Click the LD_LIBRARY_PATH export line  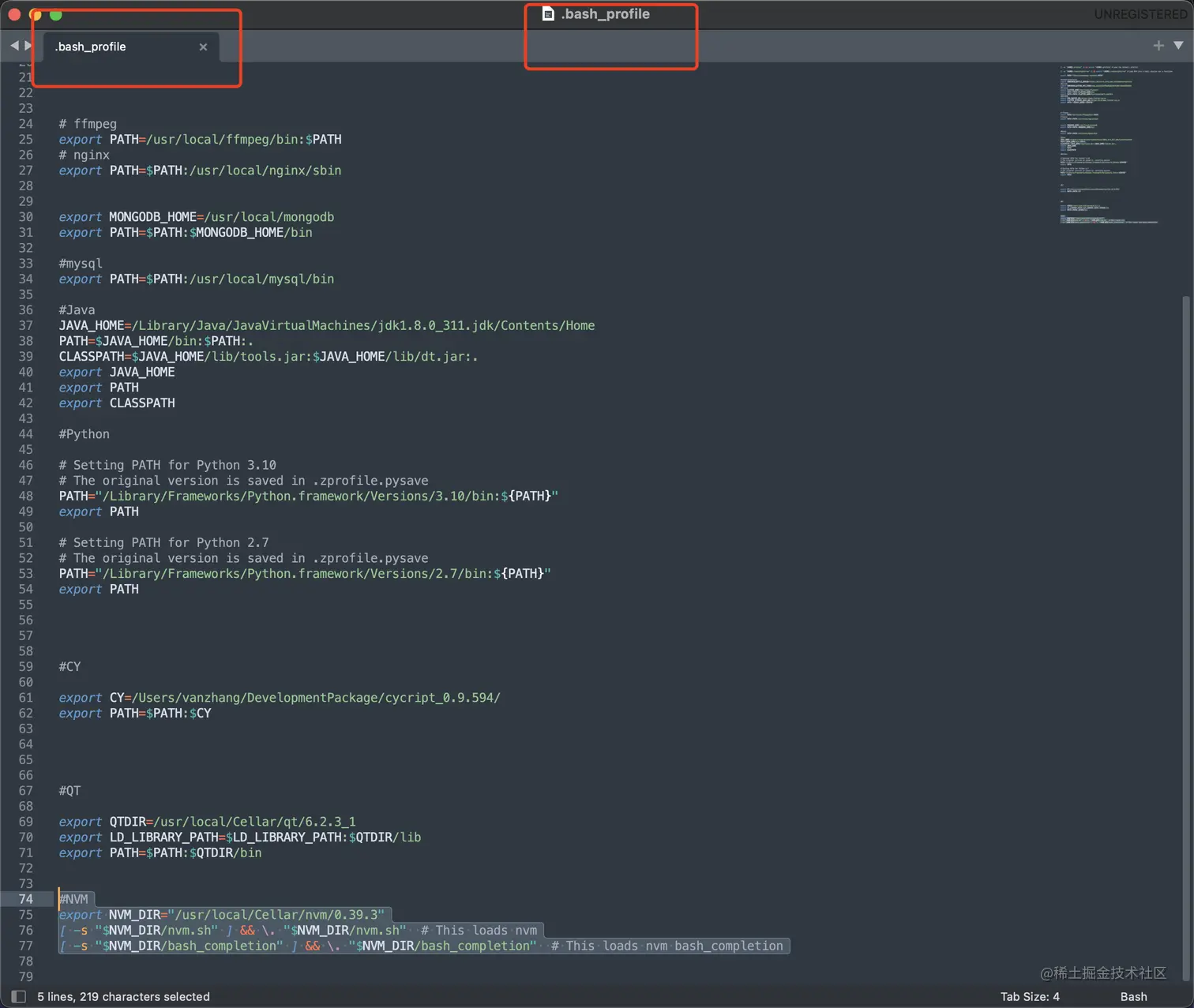(240, 838)
